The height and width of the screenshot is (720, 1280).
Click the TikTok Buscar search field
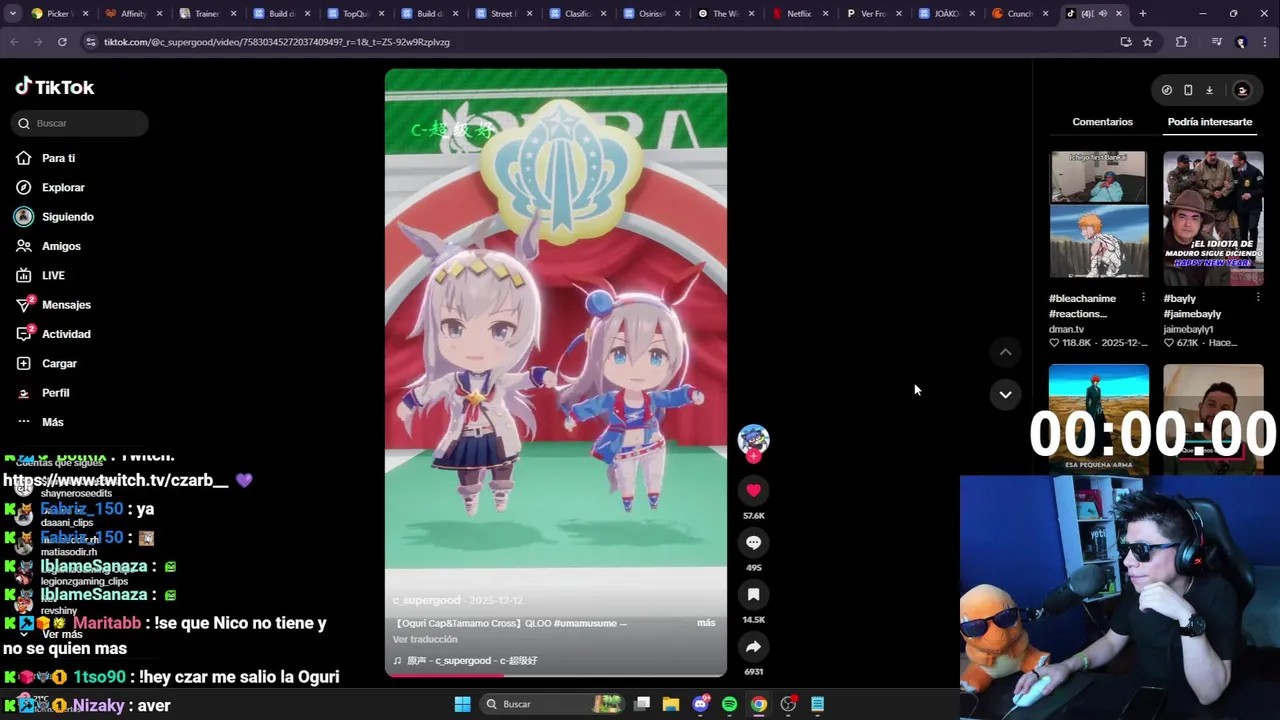(x=80, y=123)
